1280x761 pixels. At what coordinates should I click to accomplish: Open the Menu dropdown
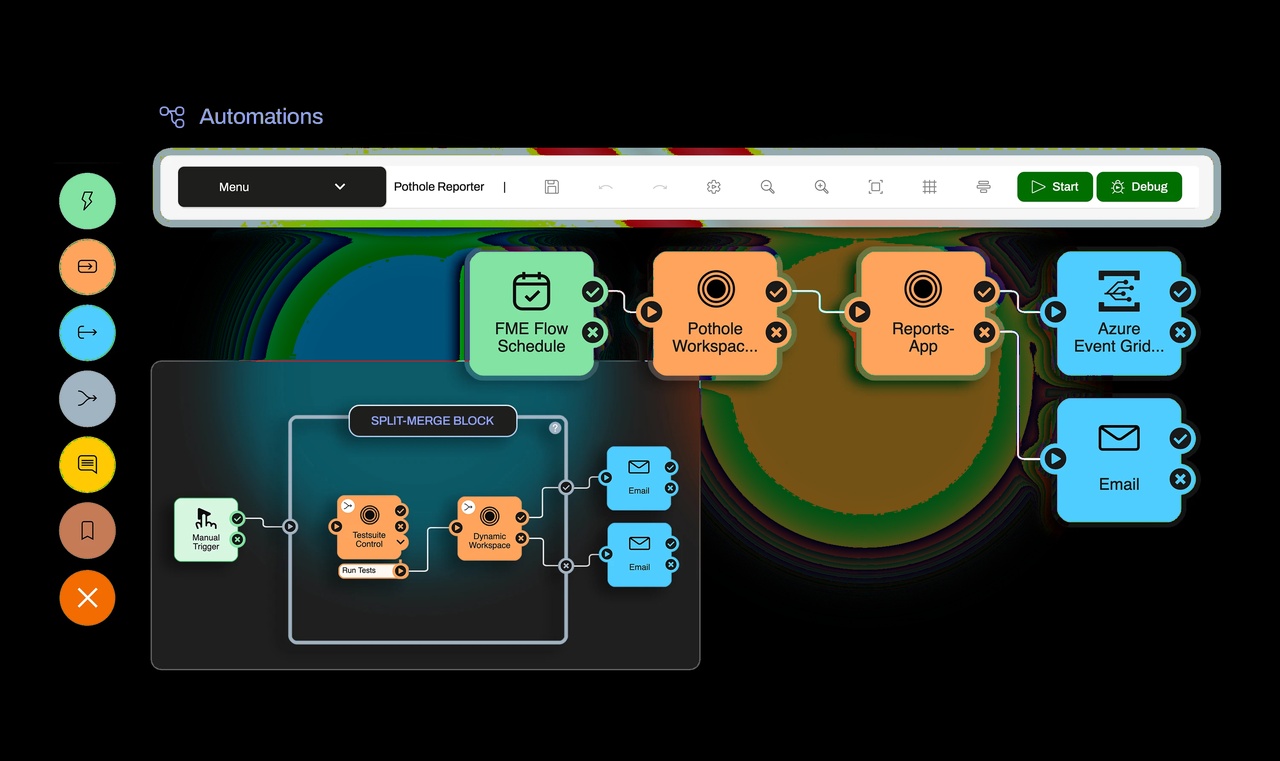click(x=282, y=187)
